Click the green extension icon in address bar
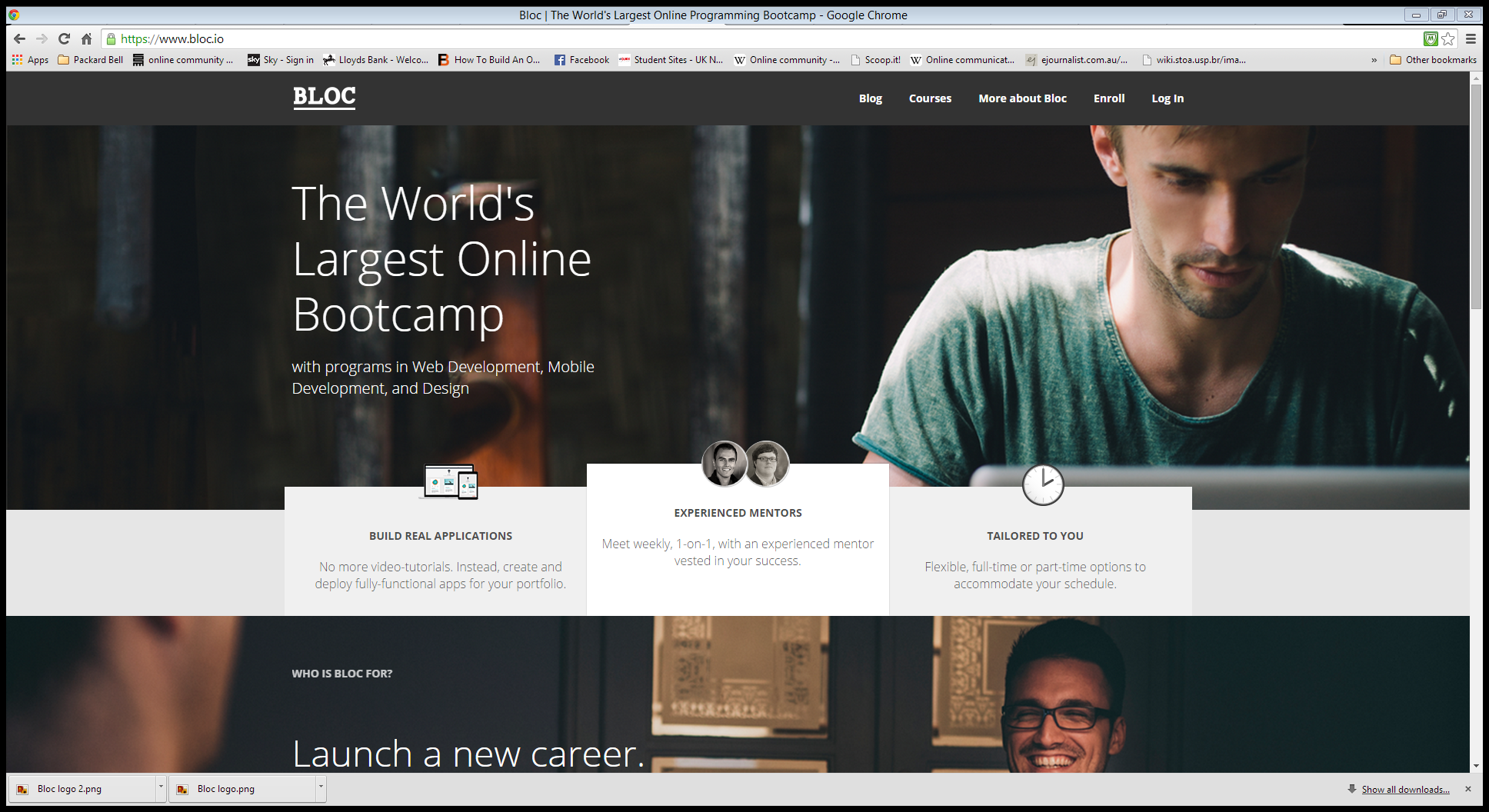This screenshot has height=812, width=1489. [1431, 38]
